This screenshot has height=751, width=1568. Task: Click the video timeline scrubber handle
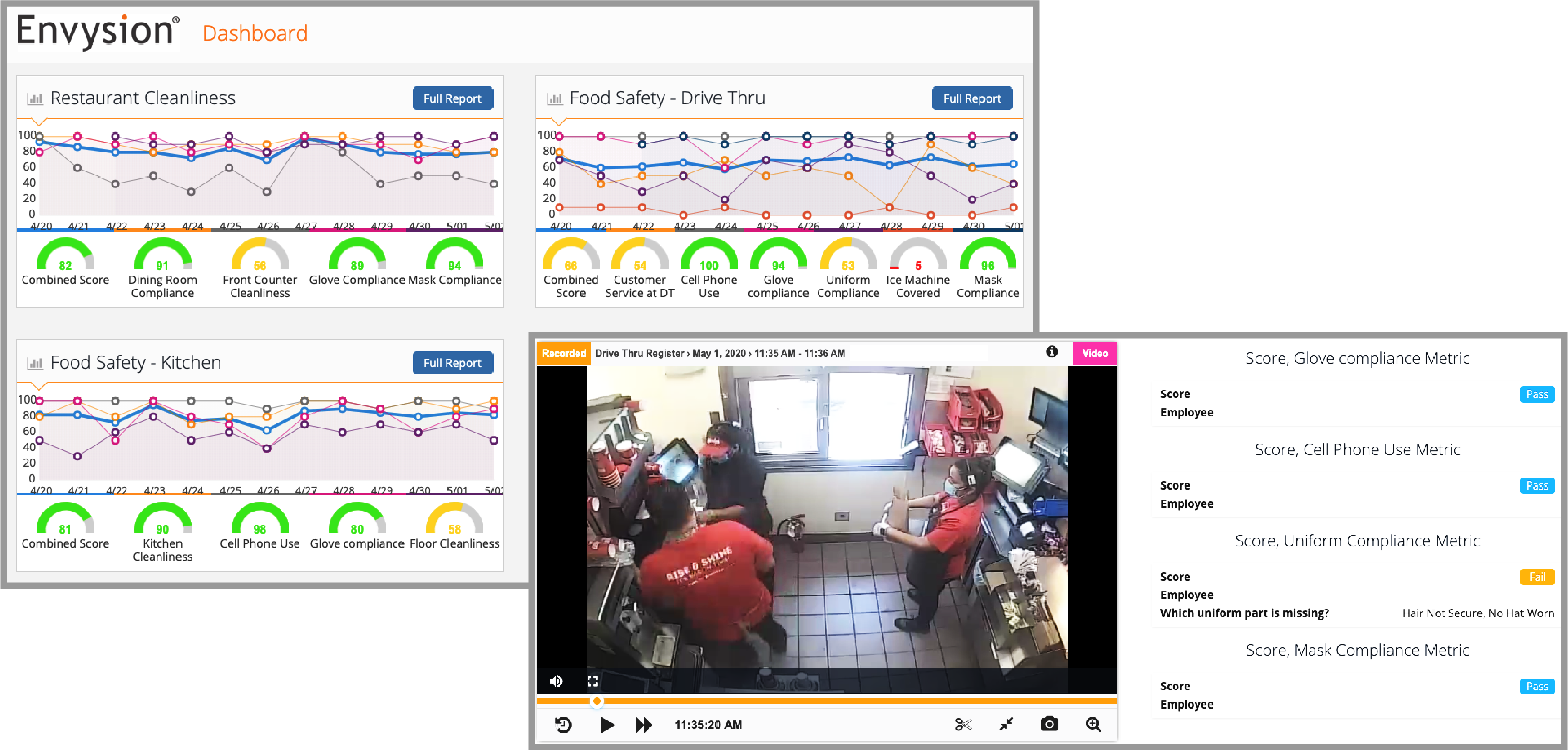(x=597, y=702)
